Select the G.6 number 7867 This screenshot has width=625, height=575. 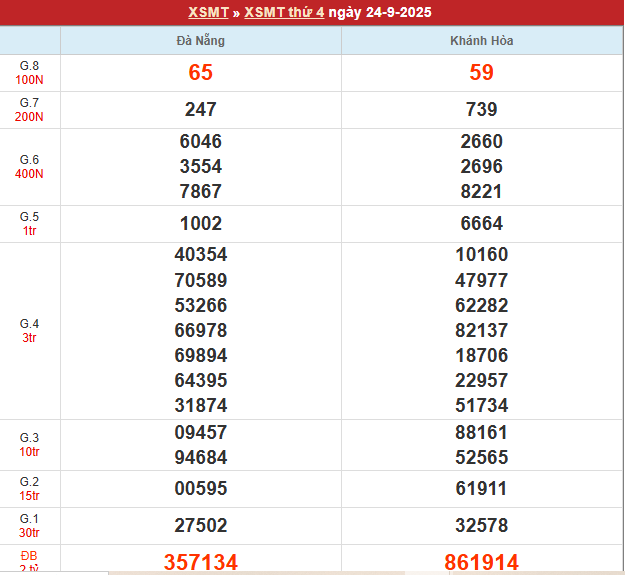pyautogui.click(x=200, y=191)
